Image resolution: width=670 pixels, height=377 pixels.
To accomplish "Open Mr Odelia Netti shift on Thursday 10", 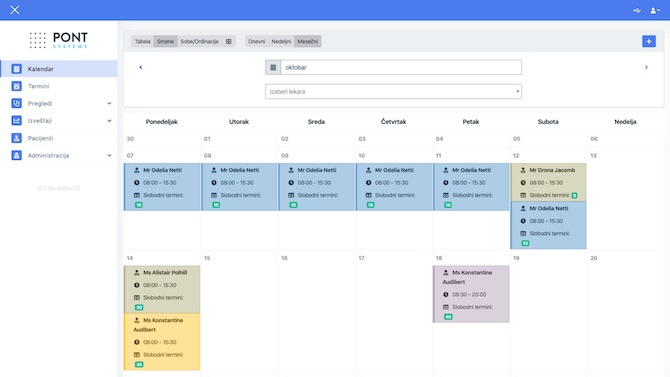I will [x=394, y=187].
